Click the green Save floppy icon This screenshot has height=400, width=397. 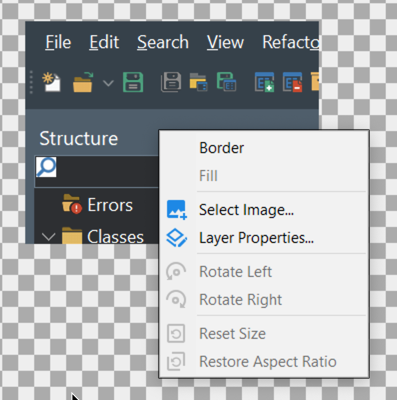click(133, 82)
